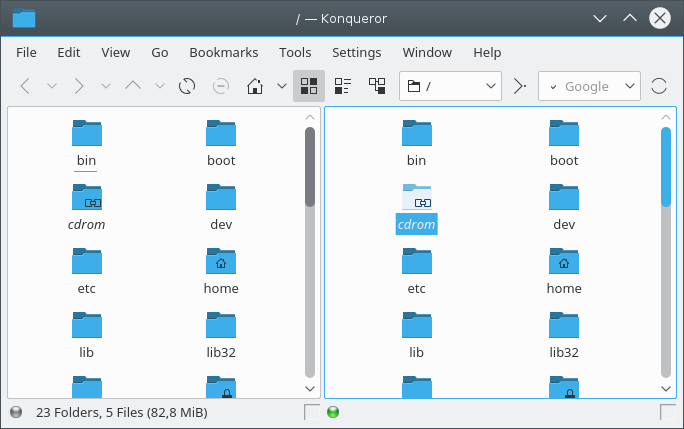The width and height of the screenshot is (684, 429).
Task: Toggle the right pane link checkbox
Action: pyautogui.click(x=668, y=412)
